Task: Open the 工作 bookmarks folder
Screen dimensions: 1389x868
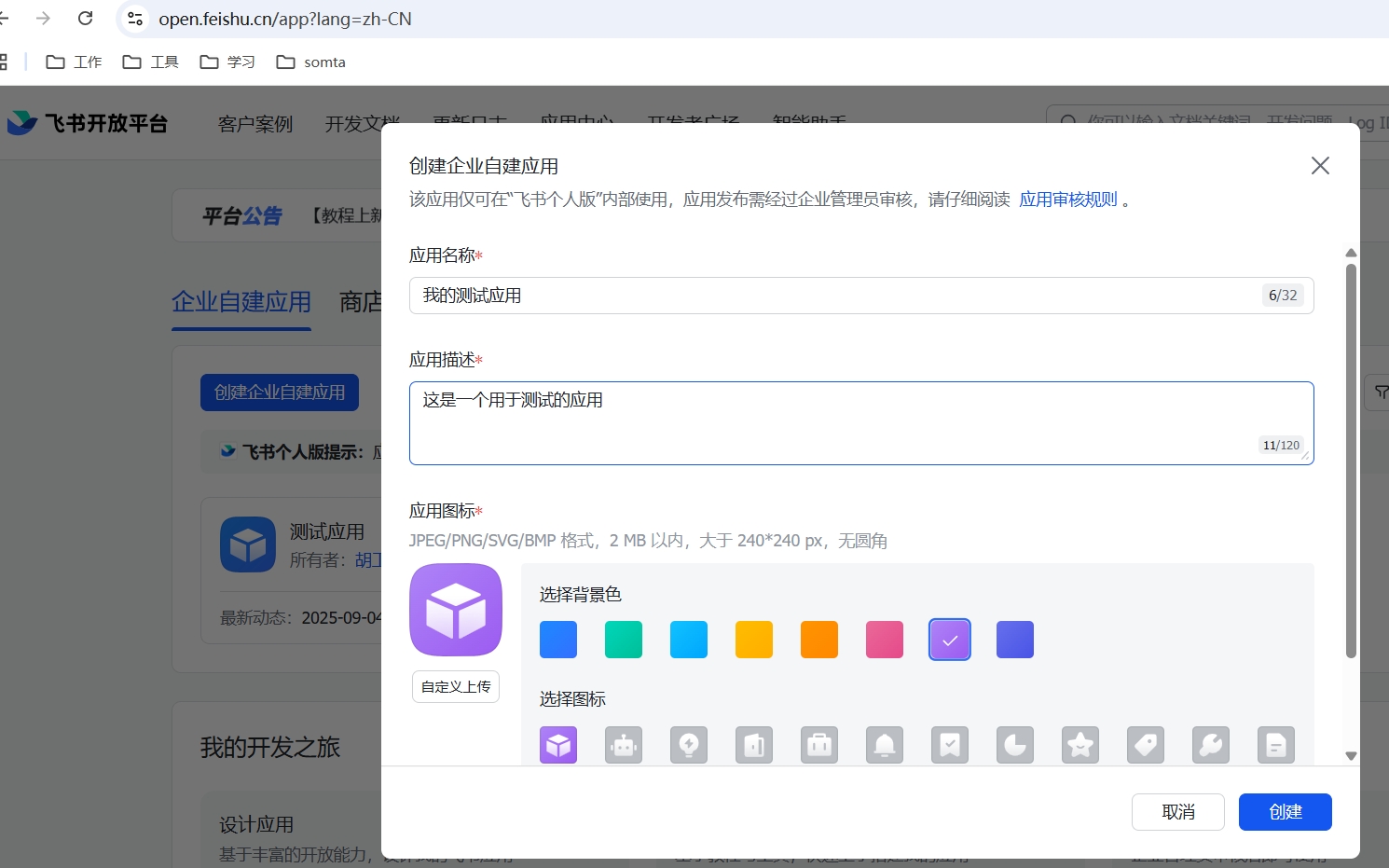Action: [75, 62]
